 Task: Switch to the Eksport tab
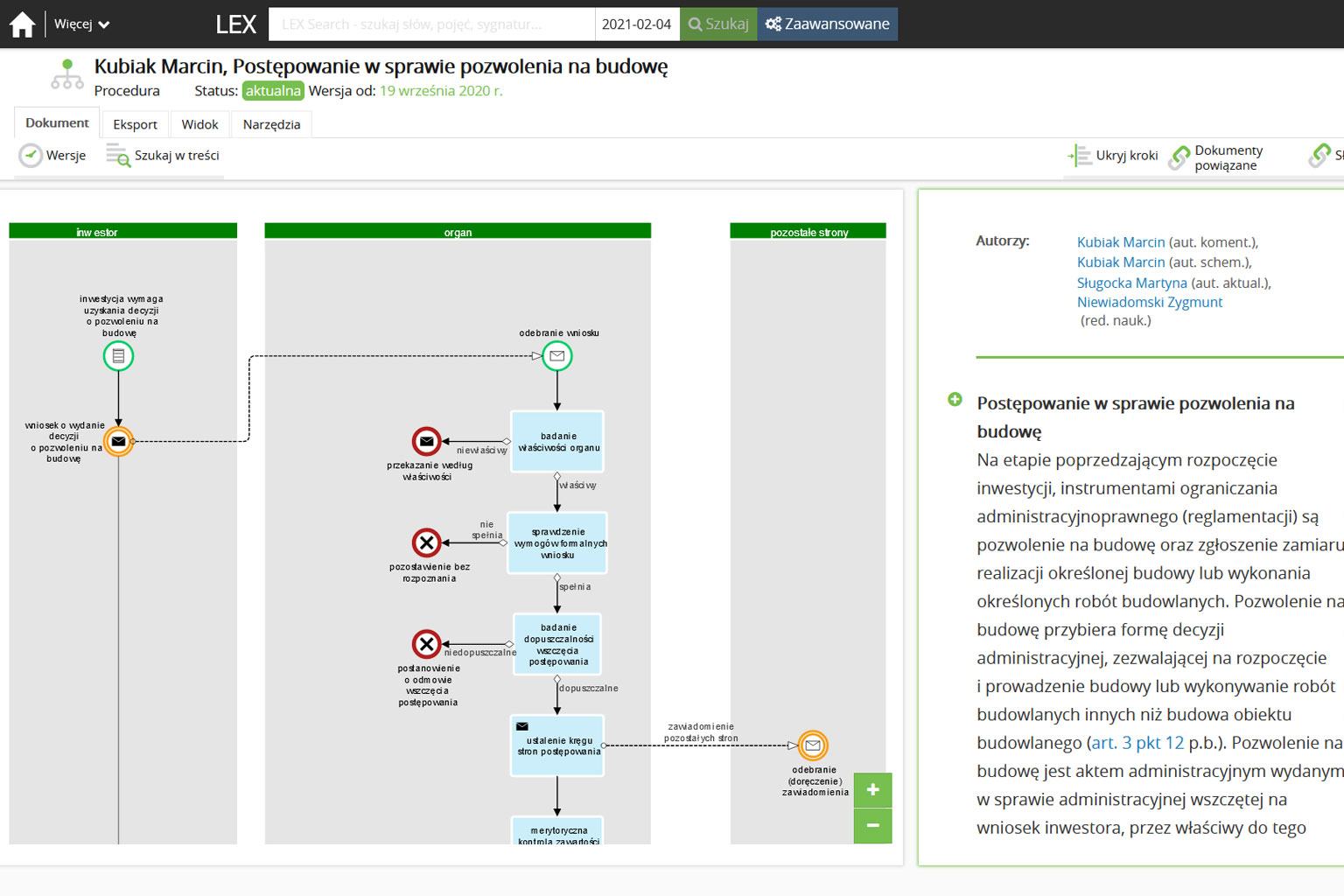(x=135, y=124)
